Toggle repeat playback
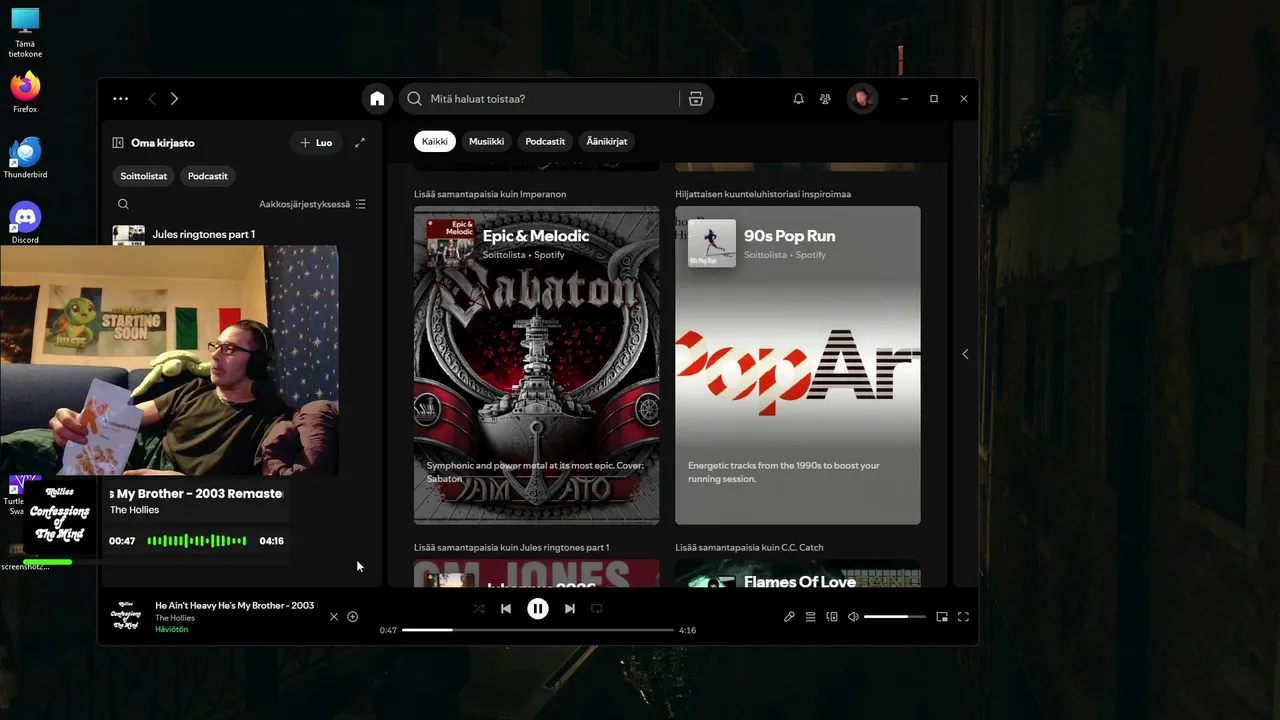 (x=597, y=608)
